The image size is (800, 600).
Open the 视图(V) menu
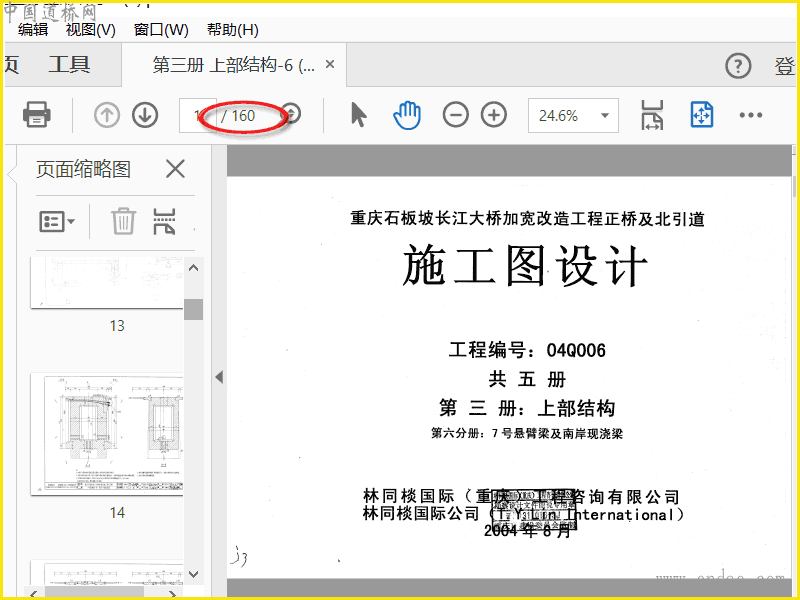(91, 30)
